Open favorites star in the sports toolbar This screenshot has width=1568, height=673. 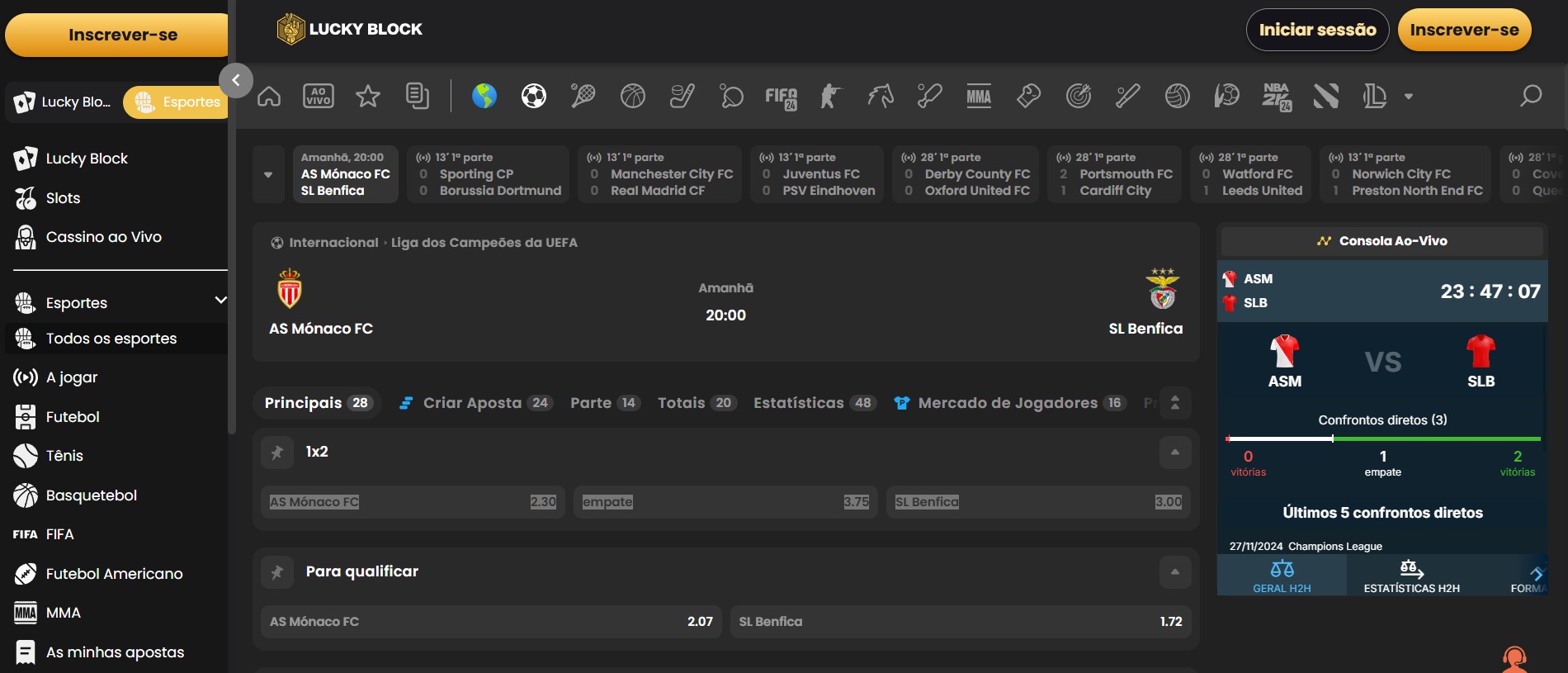pos(368,97)
